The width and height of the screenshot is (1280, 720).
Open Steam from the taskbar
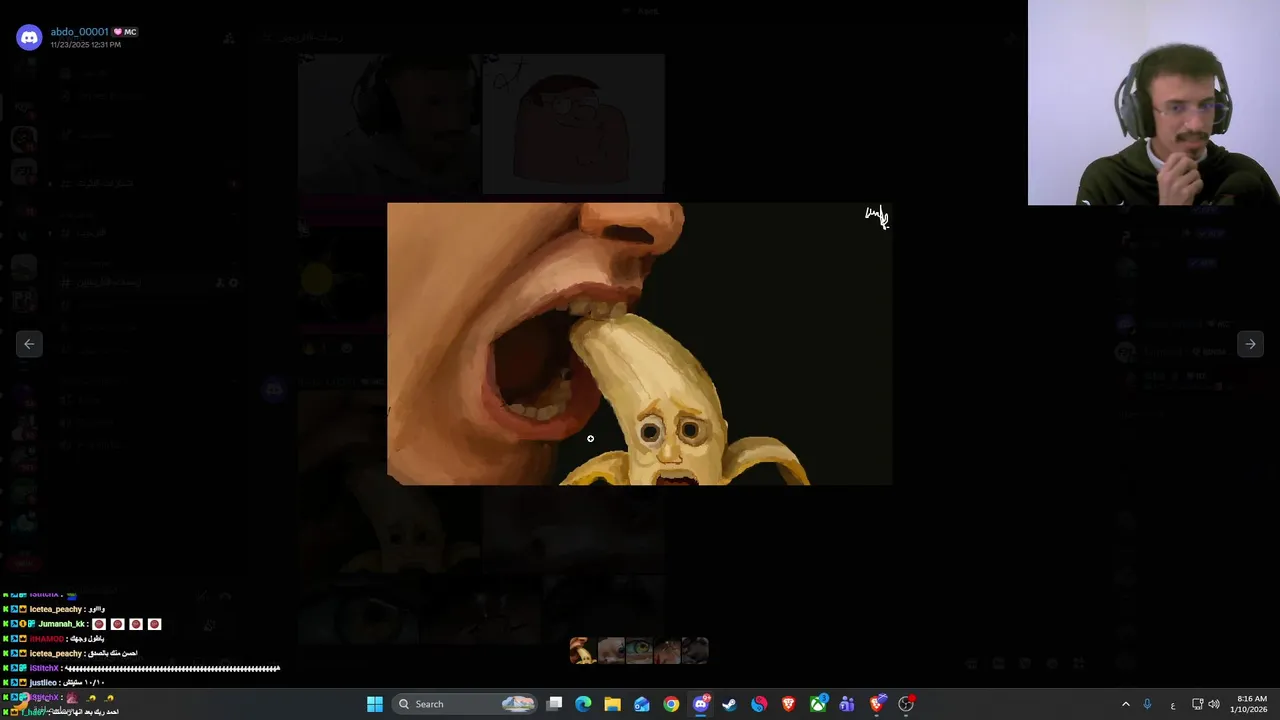(x=730, y=704)
